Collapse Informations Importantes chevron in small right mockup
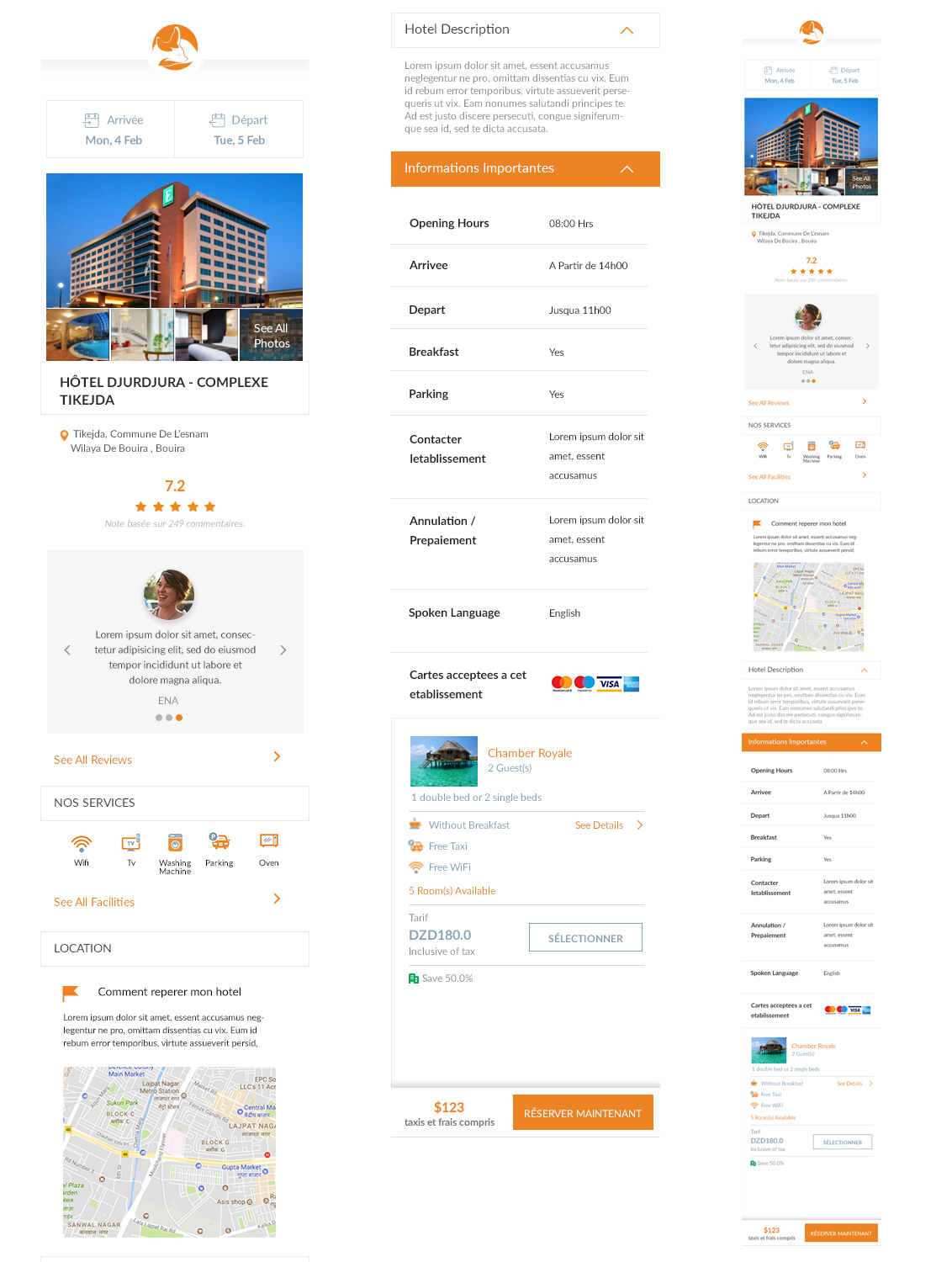952x1262 pixels. pyautogui.click(x=864, y=742)
